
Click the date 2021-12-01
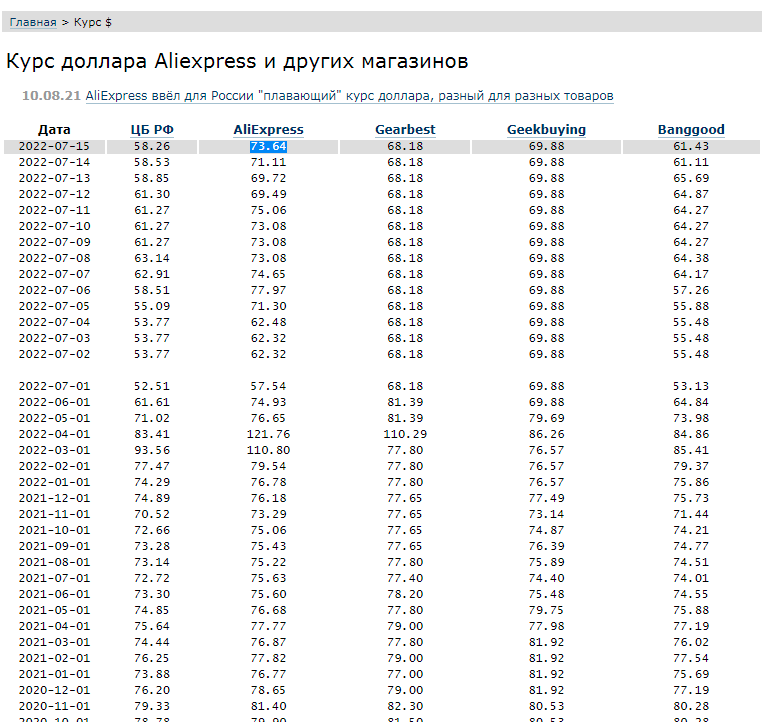(x=54, y=499)
